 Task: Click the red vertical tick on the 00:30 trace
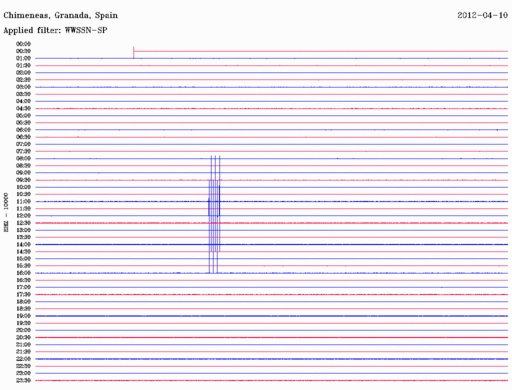134,53
